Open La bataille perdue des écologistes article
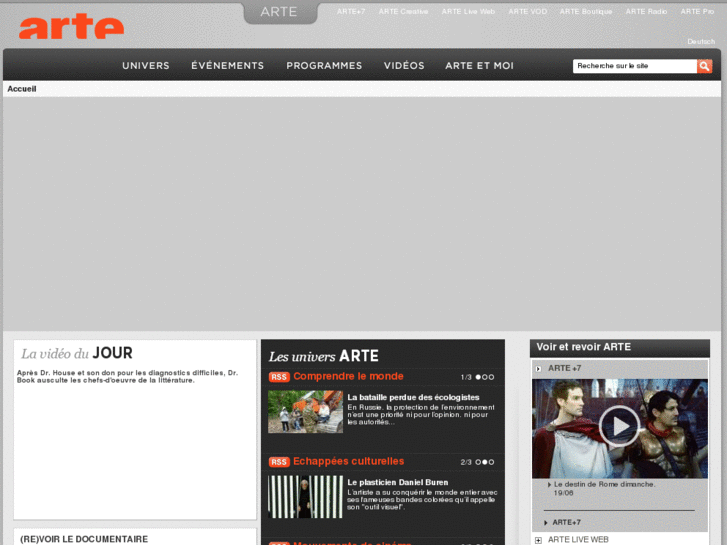This screenshot has width=727, height=545. (x=413, y=398)
